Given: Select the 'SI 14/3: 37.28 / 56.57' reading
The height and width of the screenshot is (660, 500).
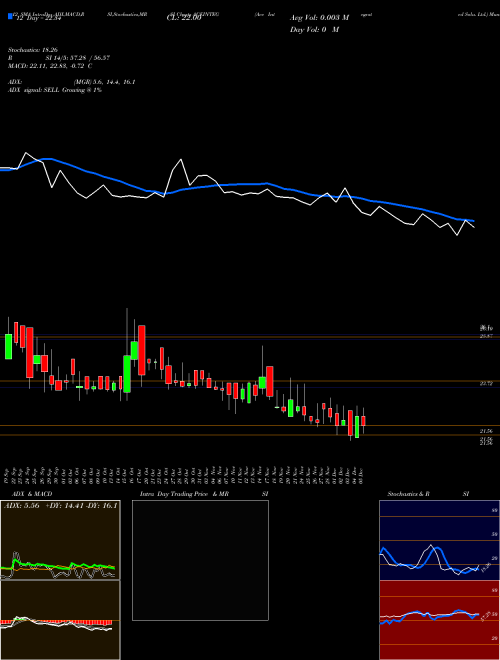Looking at the screenshot, I should [x=78, y=58].
